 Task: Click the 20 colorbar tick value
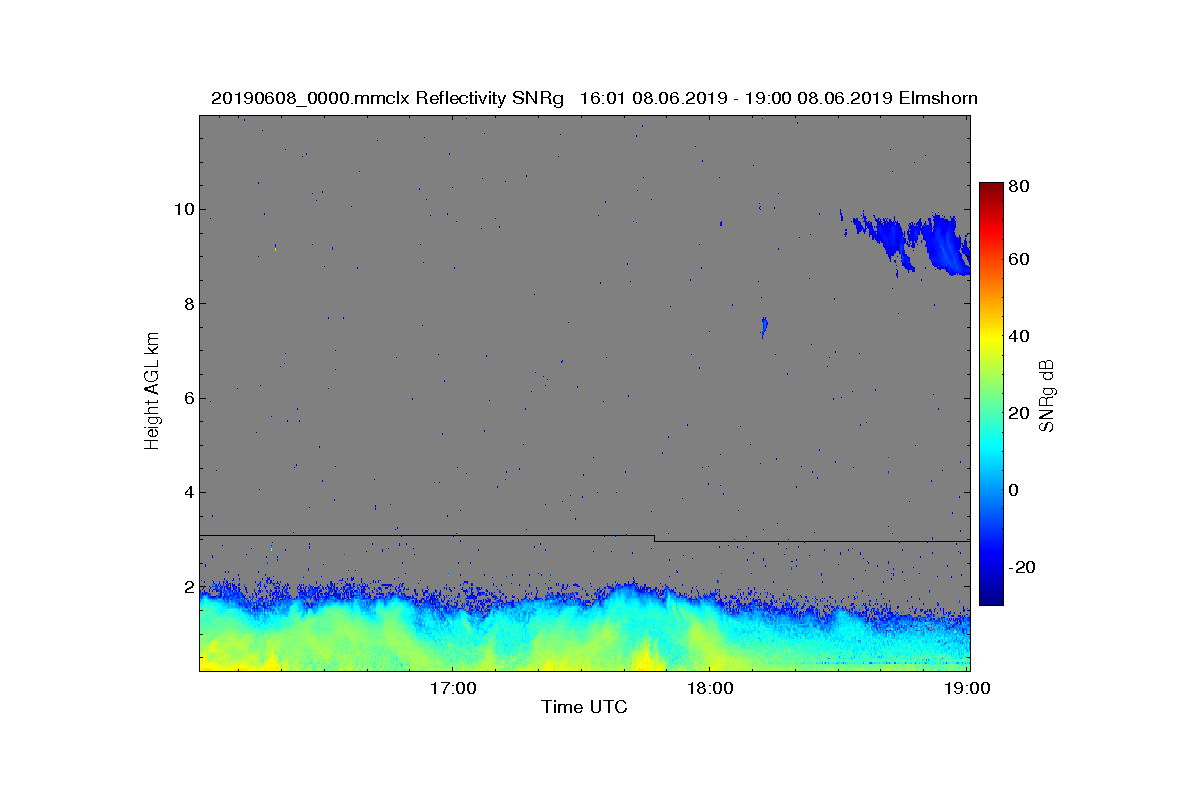[x=1020, y=413]
